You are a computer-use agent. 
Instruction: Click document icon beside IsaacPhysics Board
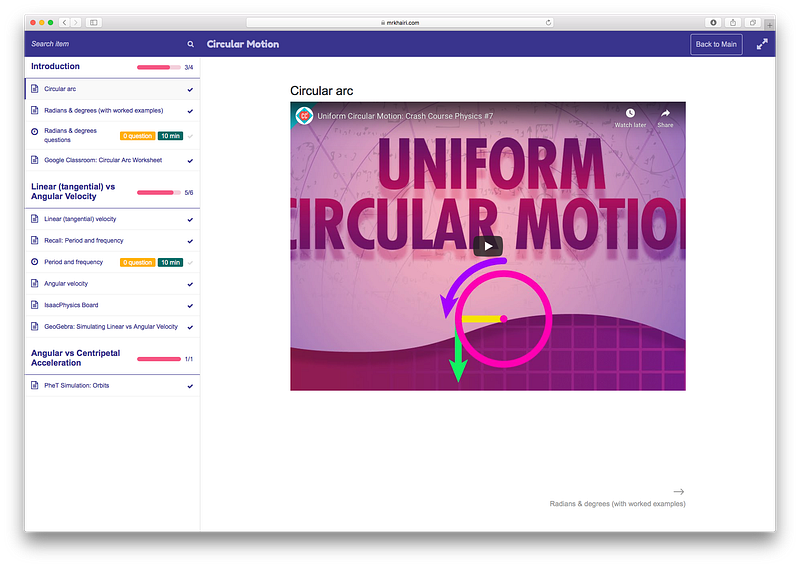(x=35, y=305)
